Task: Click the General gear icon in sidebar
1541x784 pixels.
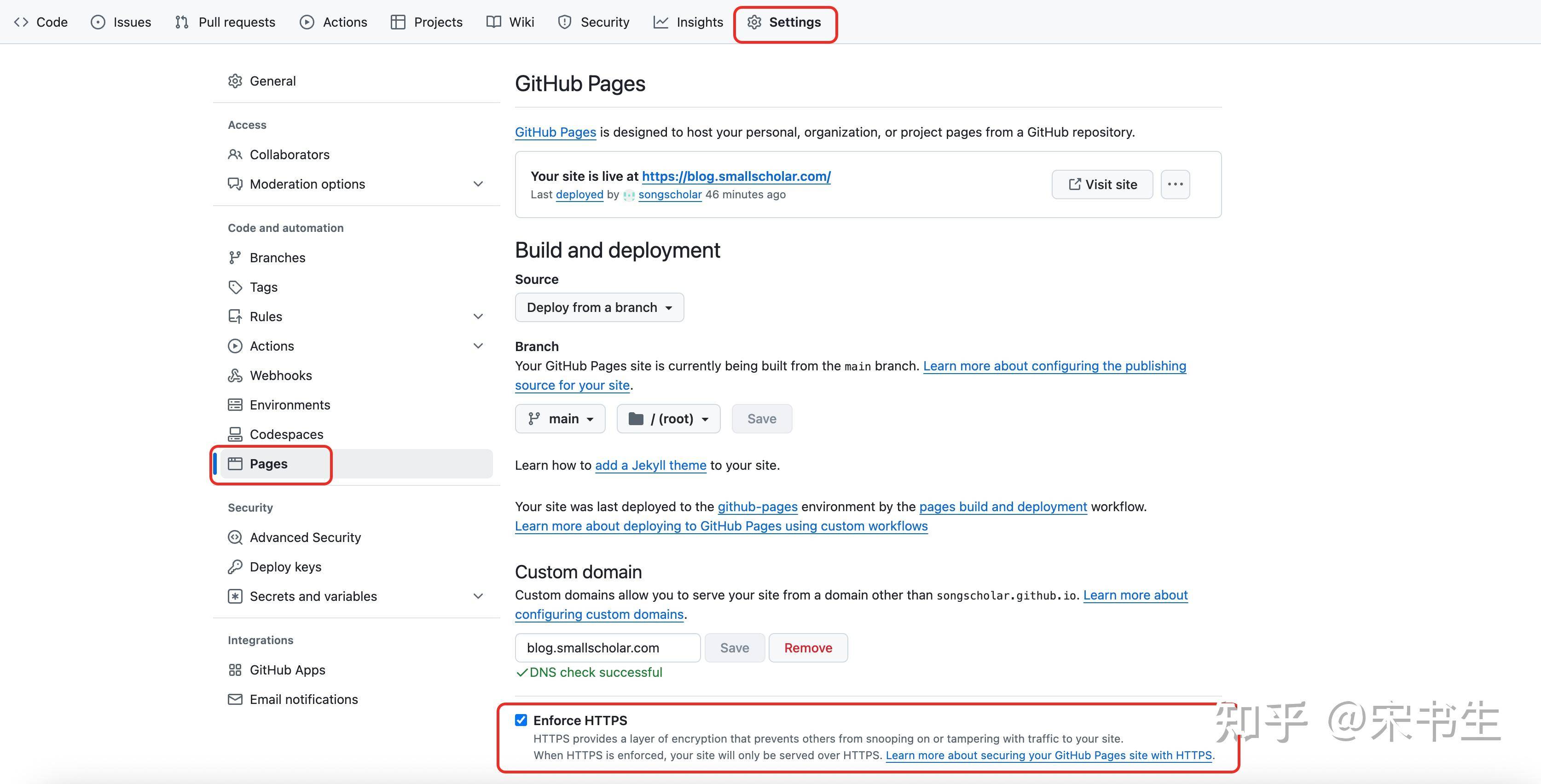Action: click(x=235, y=81)
